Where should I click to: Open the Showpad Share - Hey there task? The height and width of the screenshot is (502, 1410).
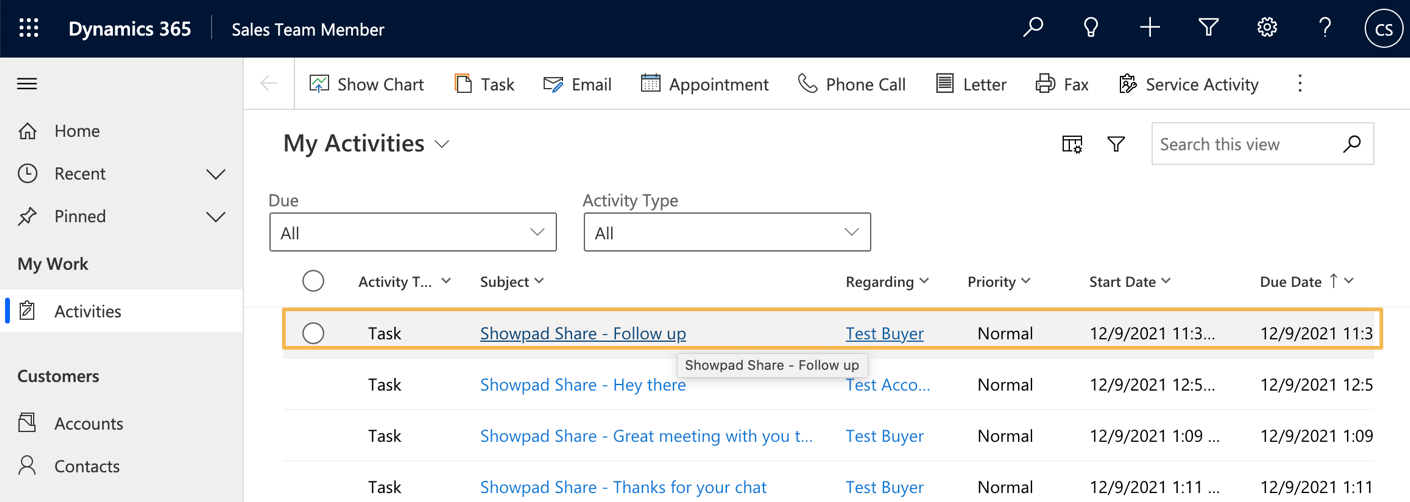(583, 385)
